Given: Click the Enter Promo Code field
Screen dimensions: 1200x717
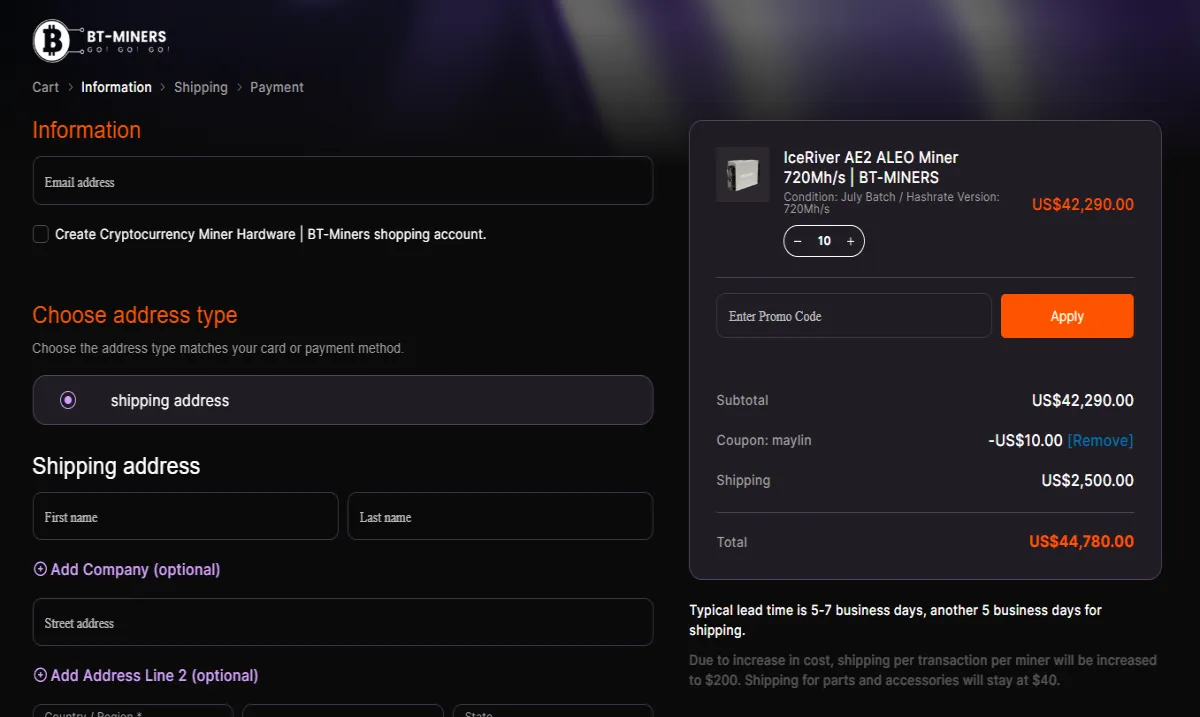Looking at the screenshot, I should [853, 316].
